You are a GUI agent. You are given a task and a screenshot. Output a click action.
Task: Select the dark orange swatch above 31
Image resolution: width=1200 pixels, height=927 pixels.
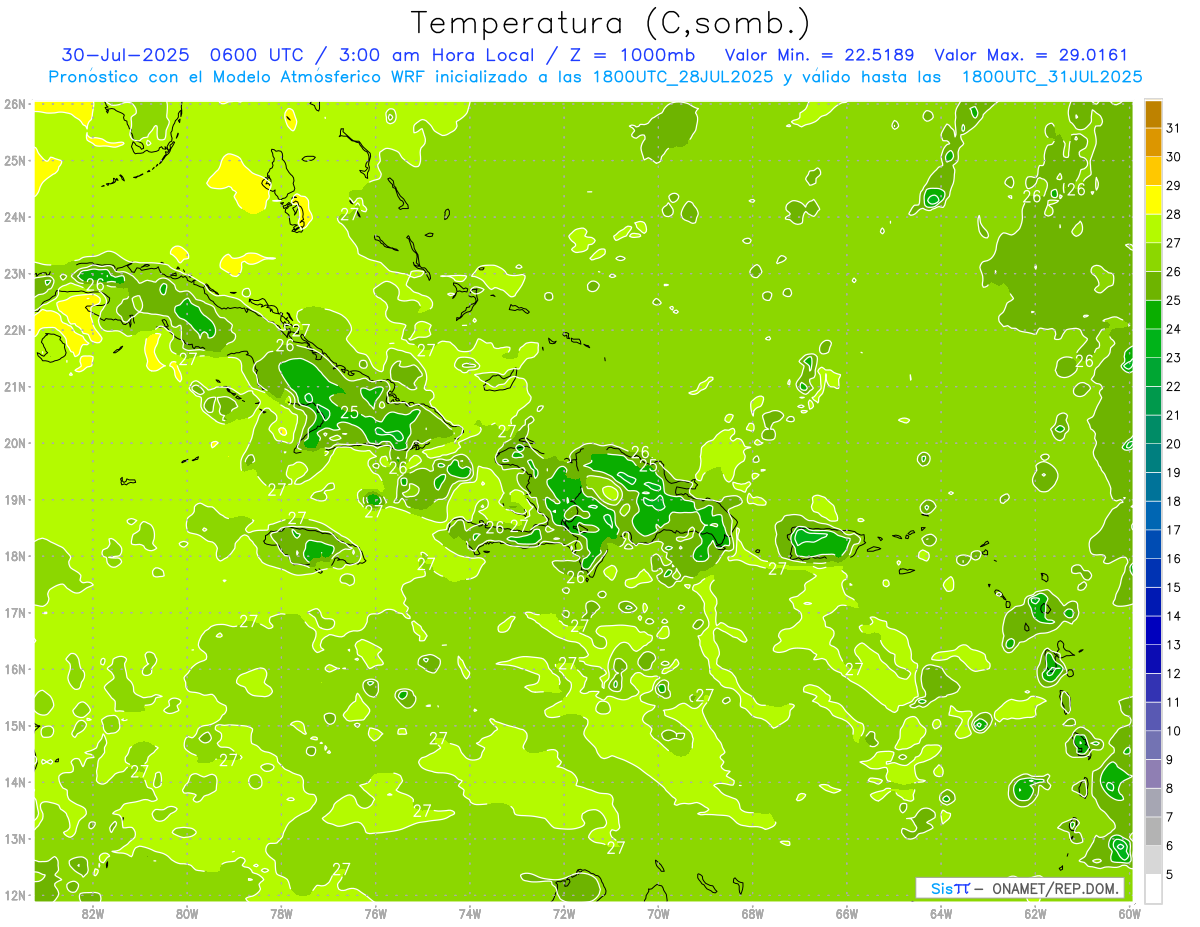pos(1153,114)
